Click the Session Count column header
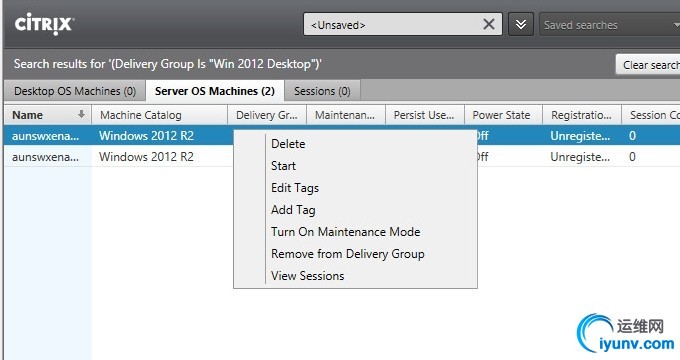The image size is (680, 360). 651,115
